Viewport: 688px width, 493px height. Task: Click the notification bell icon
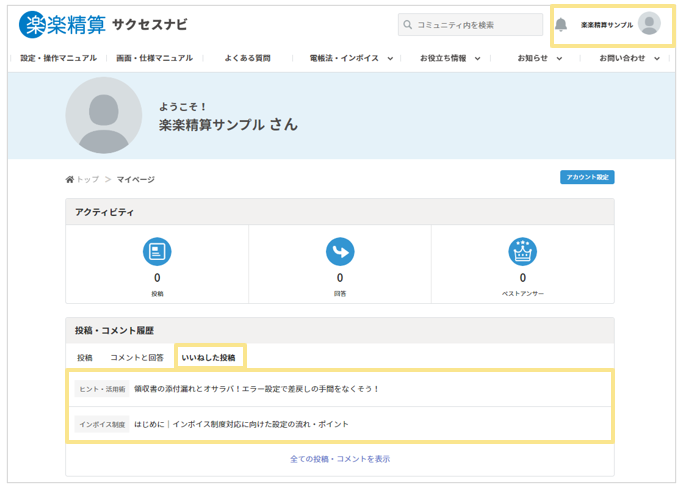point(561,25)
